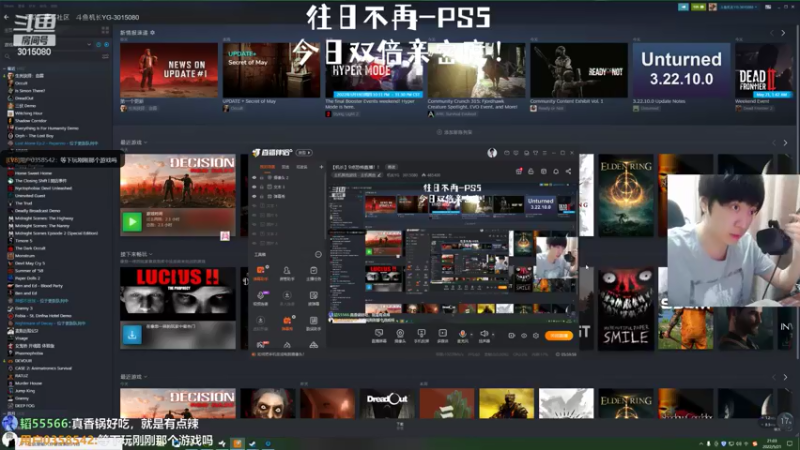
Task: Go back with the Steam back arrow
Action: [6, 17]
